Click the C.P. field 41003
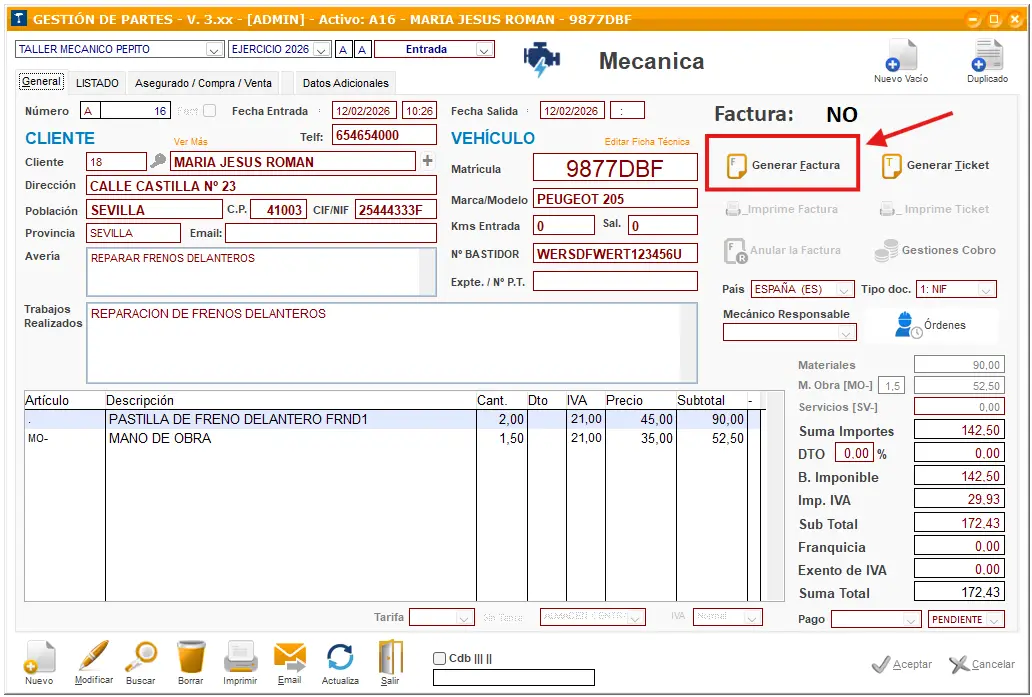Image resolution: width=1032 pixels, height=697 pixels. pyautogui.click(x=278, y=210)
